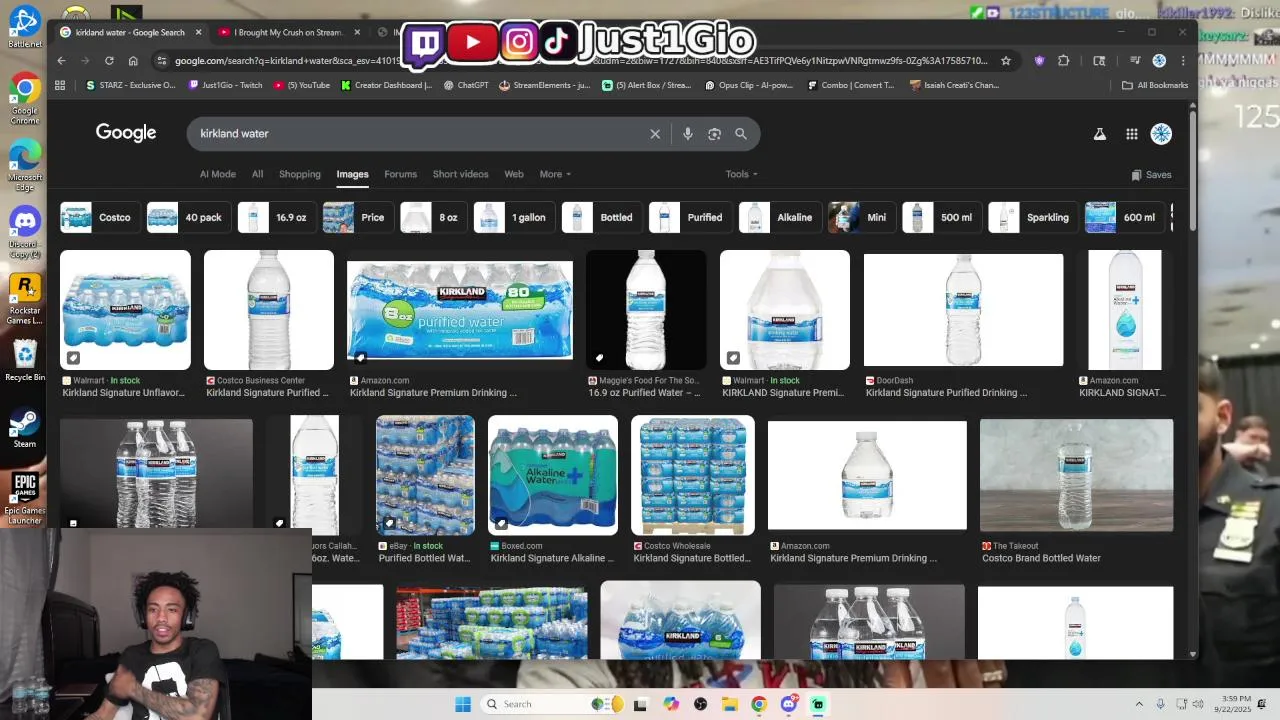Go to the Google logo homepage
This screenshot has height=720, width=1280.
tap(126, 133)
